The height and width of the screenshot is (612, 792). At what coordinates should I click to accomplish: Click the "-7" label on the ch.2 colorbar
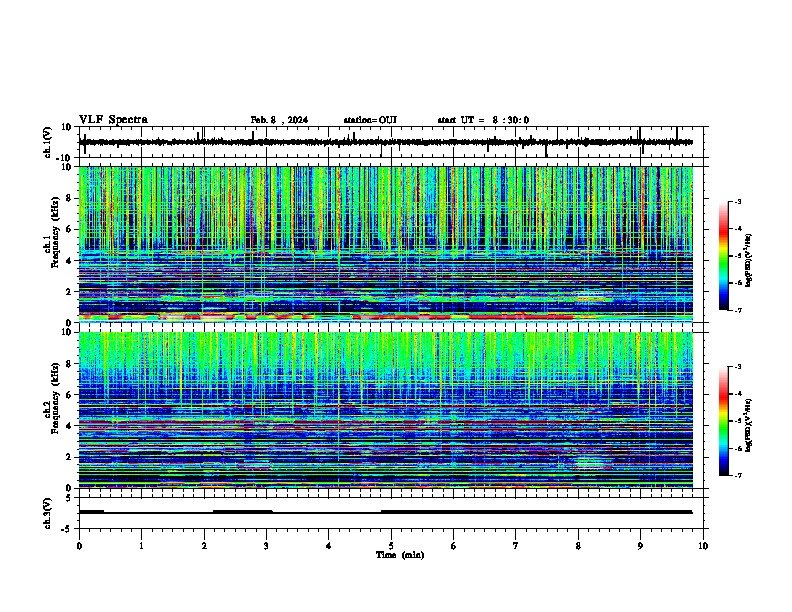[x=737, y=476]
